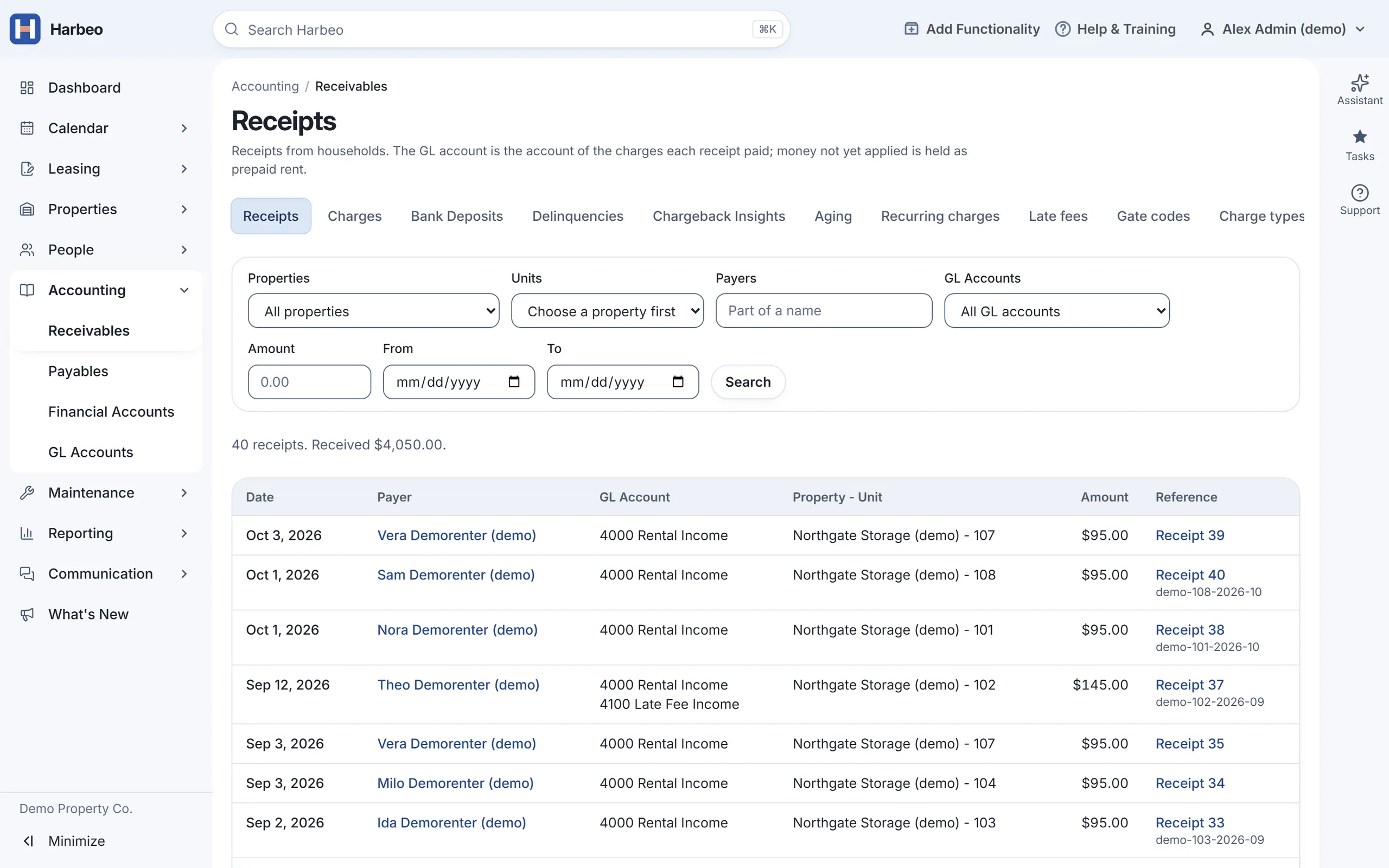Open the Tasks star icon

1360,137
